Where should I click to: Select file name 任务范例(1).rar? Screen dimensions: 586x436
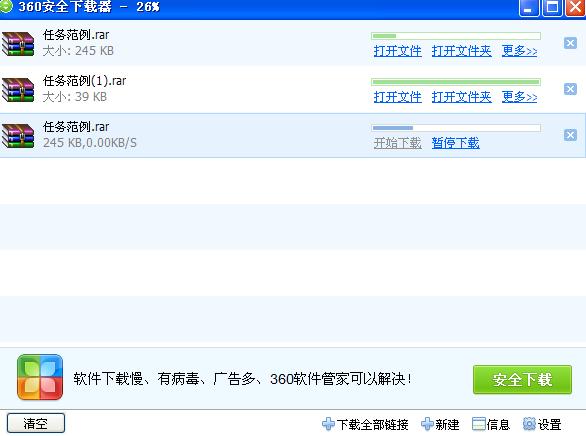[84, 81]
